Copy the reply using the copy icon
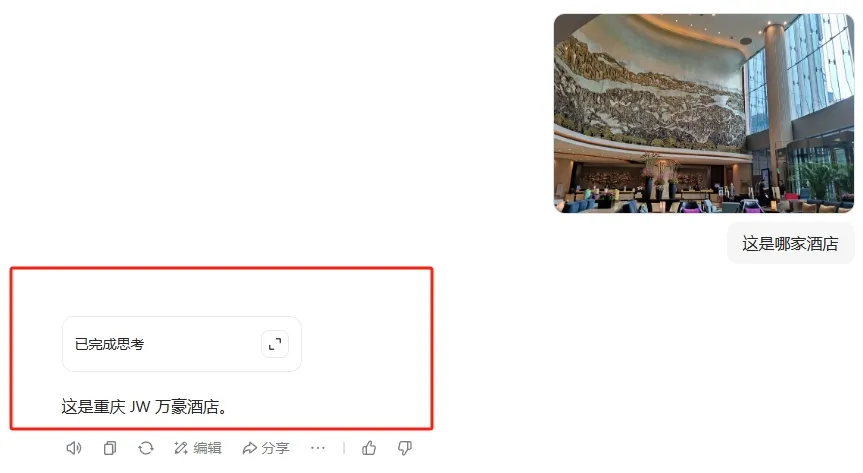The height and width of the screenshot is (473, 863). click(x=110, y=448)
